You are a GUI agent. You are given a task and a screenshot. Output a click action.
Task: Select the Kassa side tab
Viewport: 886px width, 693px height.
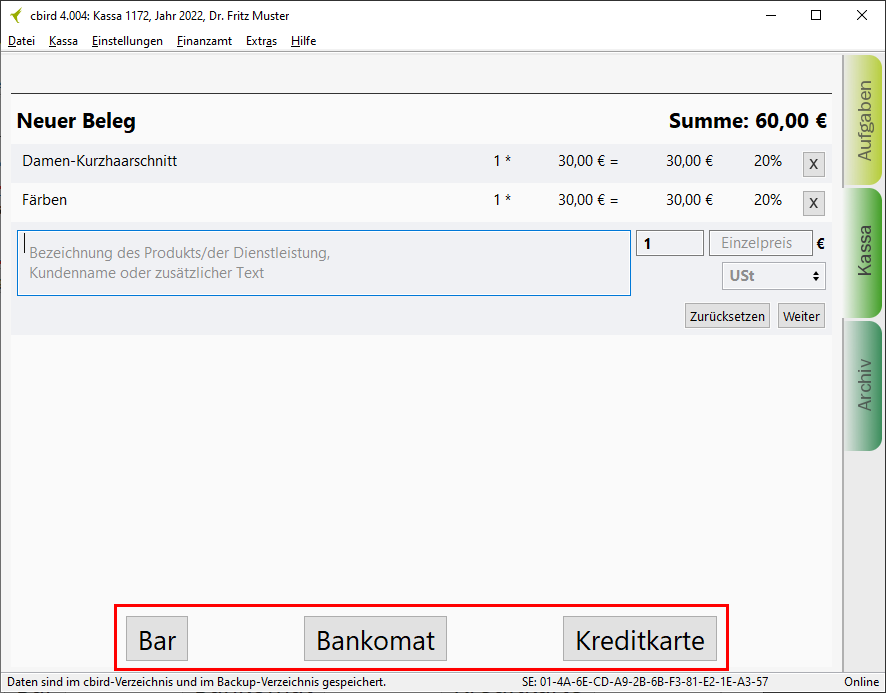pos(863,251)
